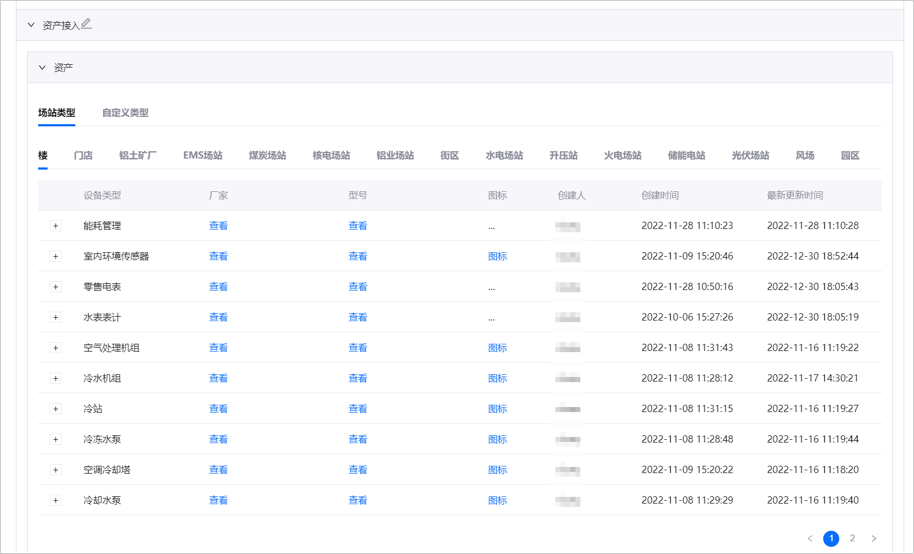Expand the 冷却水泵 row

(x=56, y=501)
